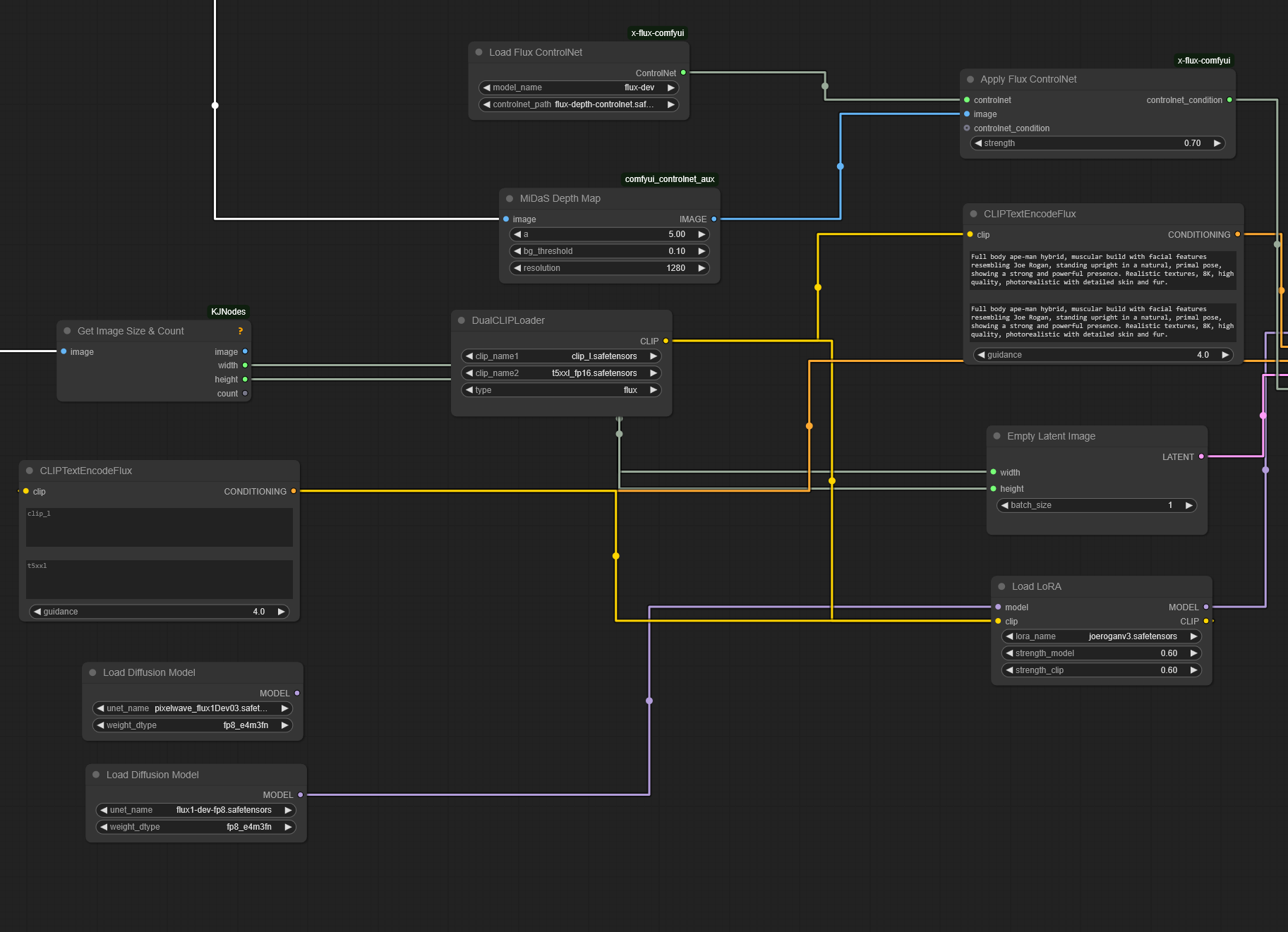The height and width of the screenshot is (932, 1288).
Task: Click the MODEL output port on Load LoRA
Action: 1206,607
